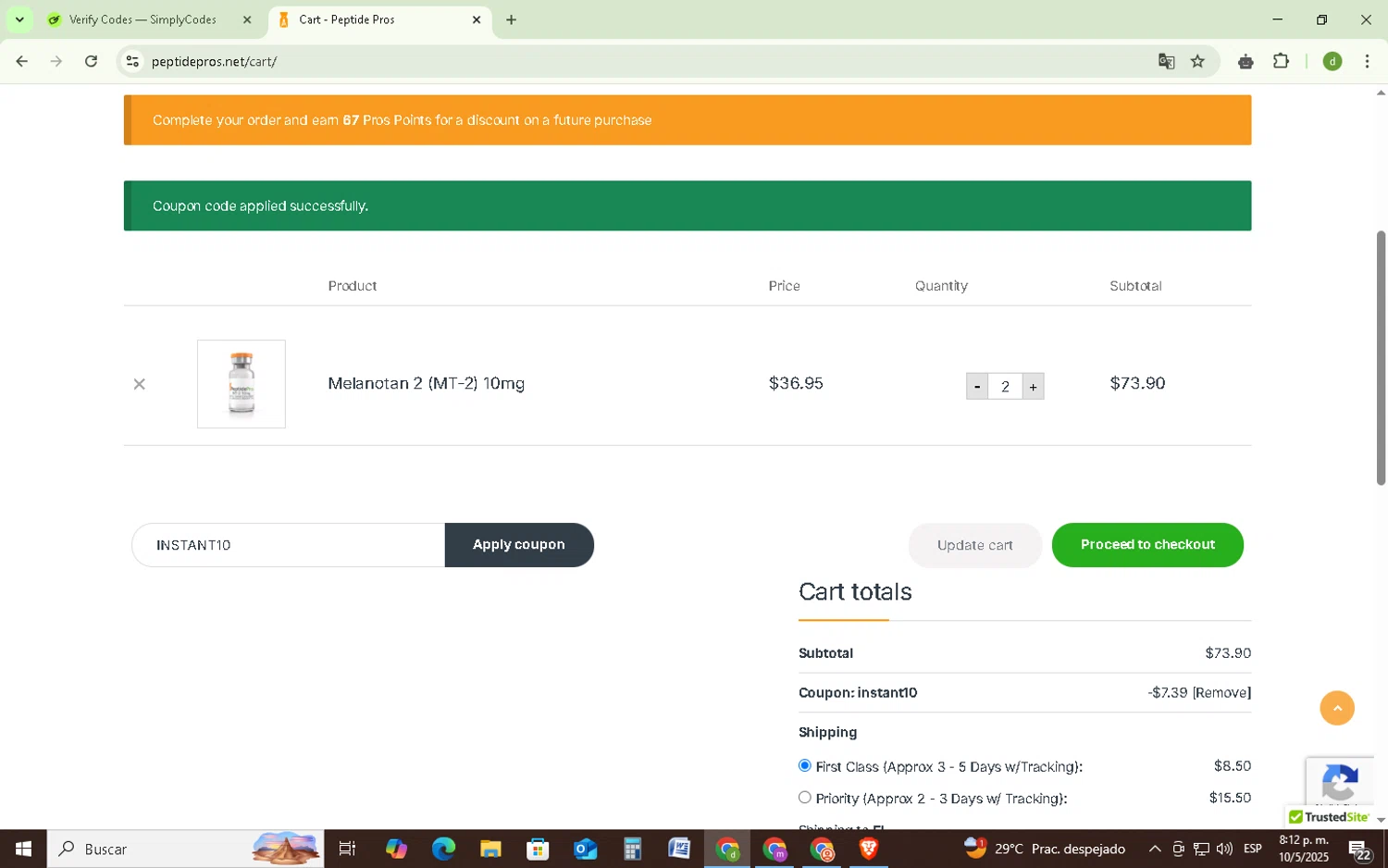Image resolution: width=1388 pixels, height=868 pixels.
Task: Switch to the Verify Codes — SimplyCodes tab
Action: [143, 19]
